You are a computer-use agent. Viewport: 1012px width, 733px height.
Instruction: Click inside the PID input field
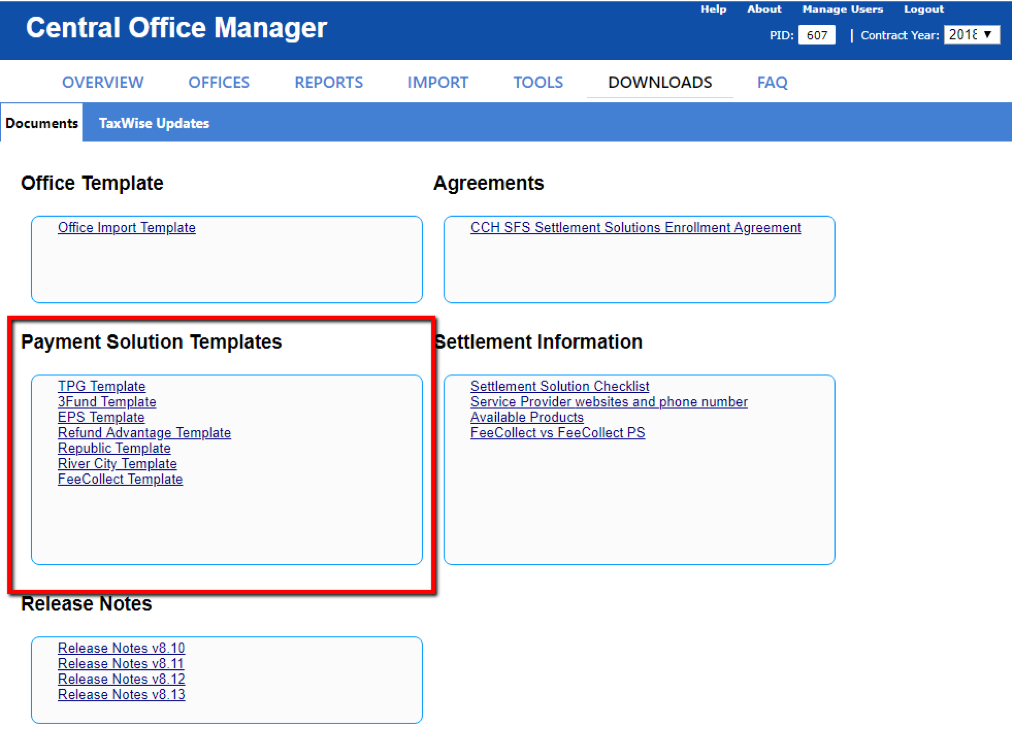816,34
